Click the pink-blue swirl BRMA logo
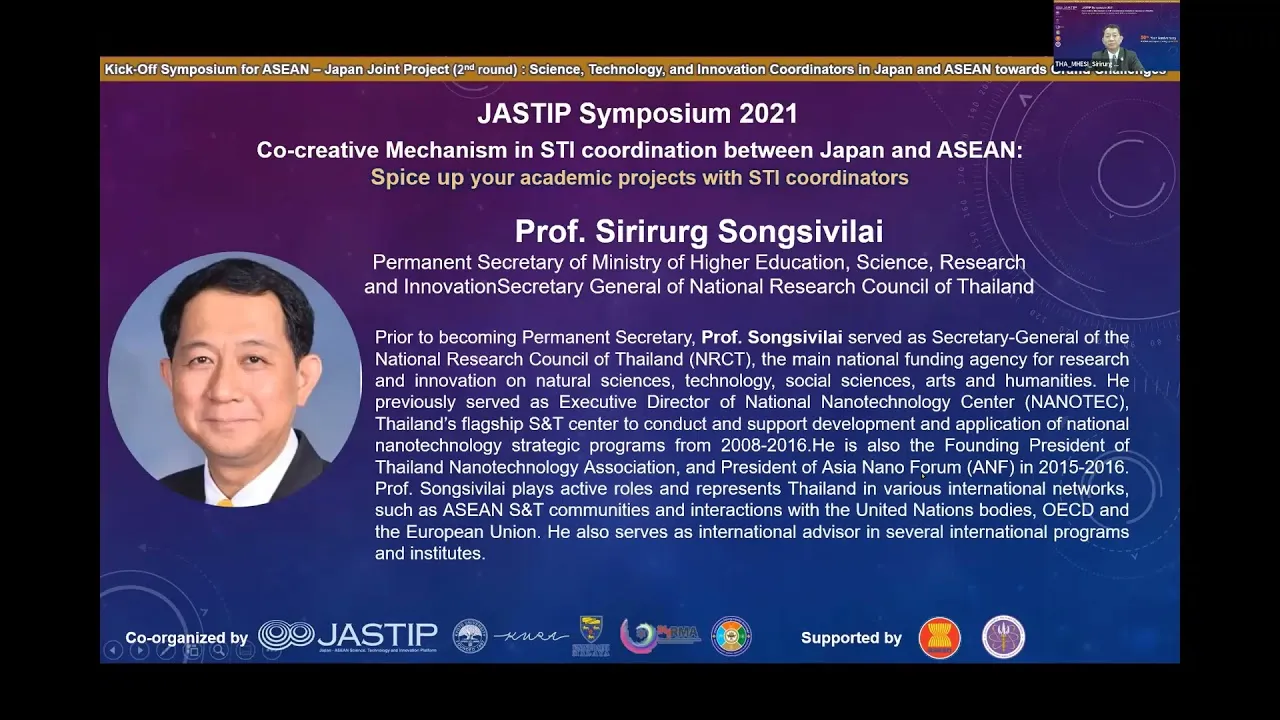Image resolution: width=1280 pixels, height=720 pixels. coord(659,636)
